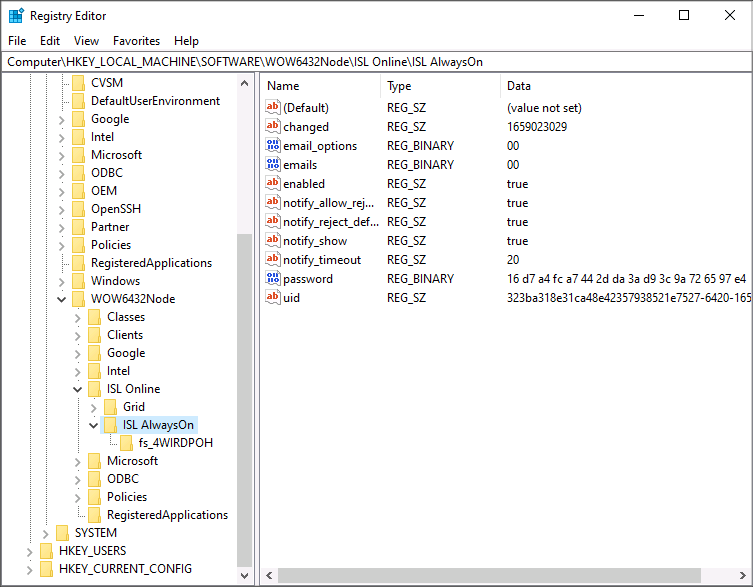Click the string icon next to enabled
This screenshot has height=587, width=753.
(272, 183)
